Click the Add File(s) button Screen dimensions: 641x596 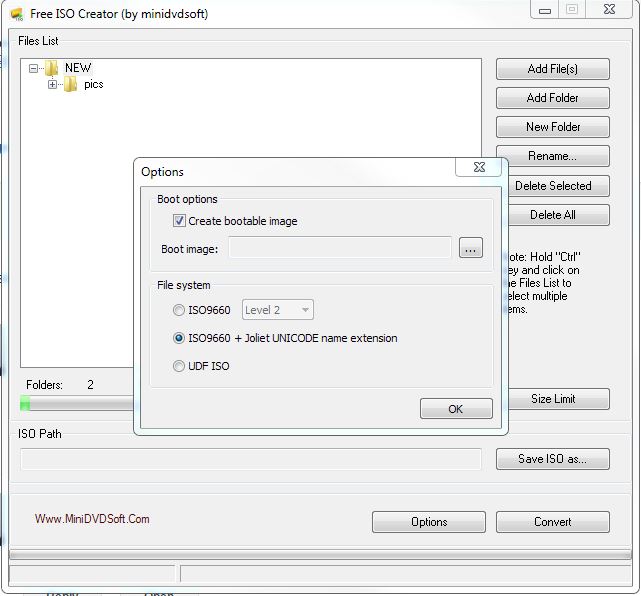pos(552,69)
